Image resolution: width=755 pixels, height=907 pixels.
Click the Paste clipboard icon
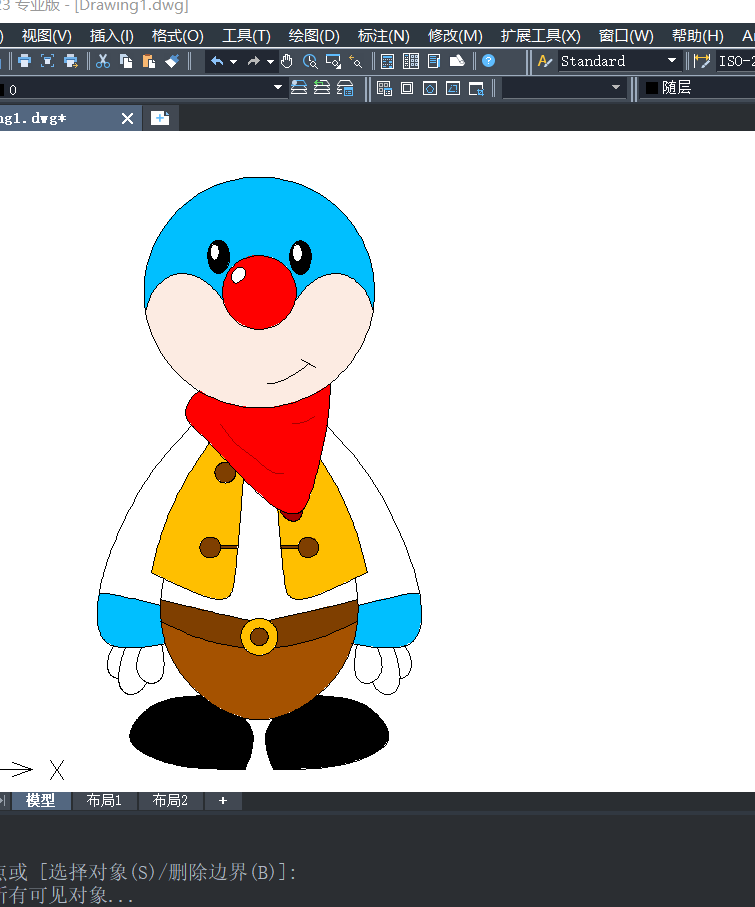tap(149, 61)
